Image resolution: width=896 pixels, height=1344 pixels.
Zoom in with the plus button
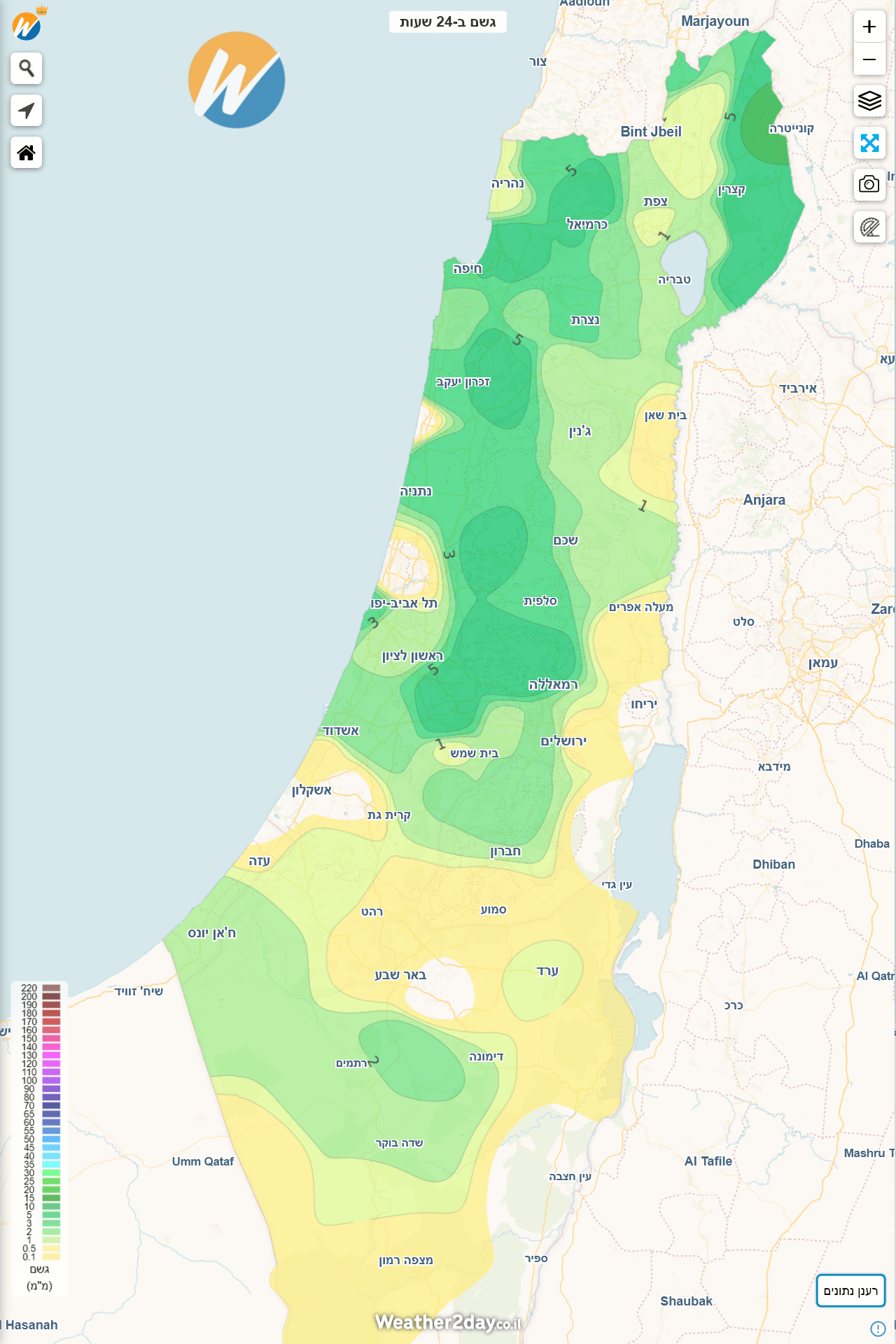pyautogui.click(x=869, y=27)
